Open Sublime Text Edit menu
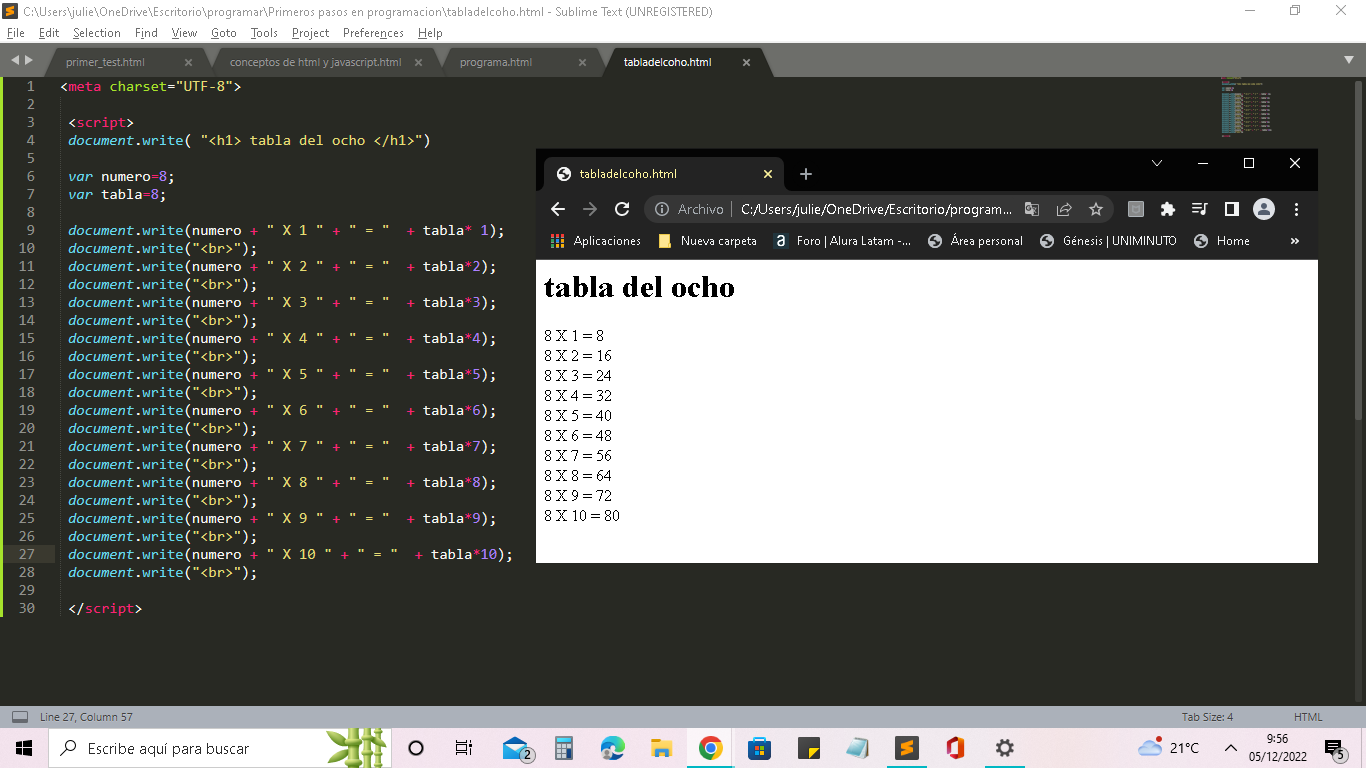The width and height of the screenshot is (1366, 768). coord(49,33)
